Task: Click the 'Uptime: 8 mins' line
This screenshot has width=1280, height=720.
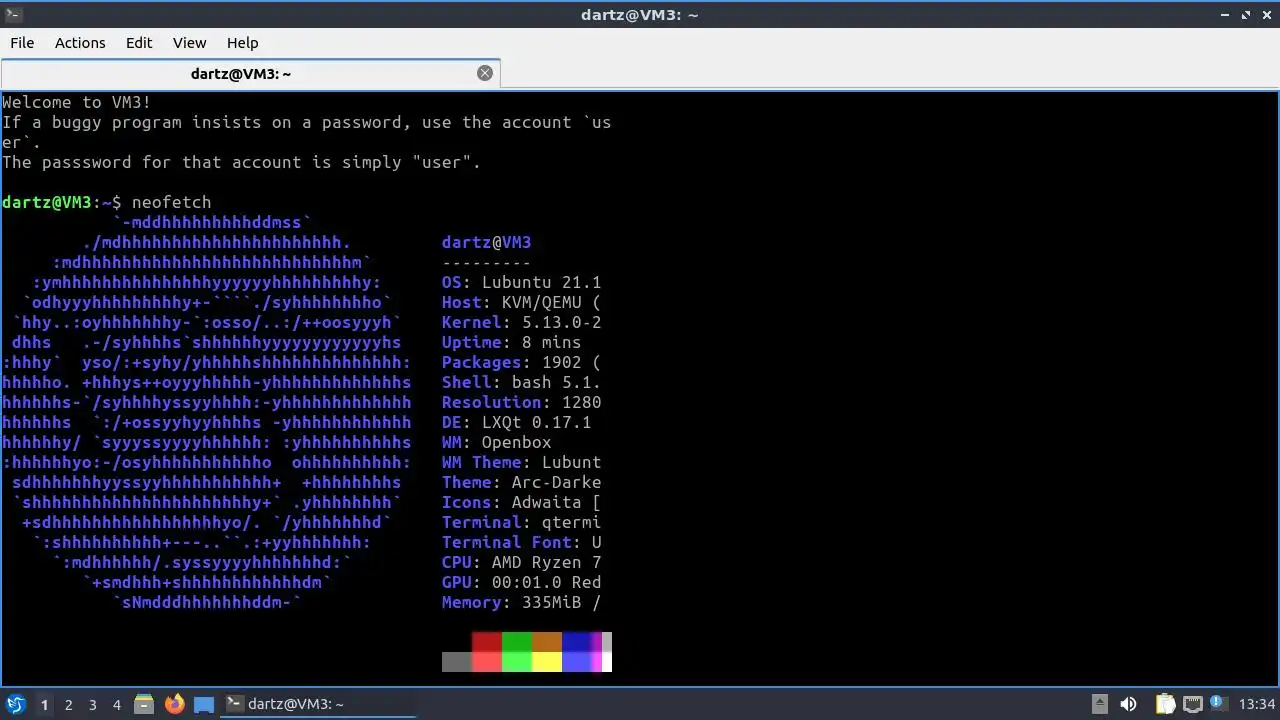Action: pyautogui.click(x=512, y=342)
